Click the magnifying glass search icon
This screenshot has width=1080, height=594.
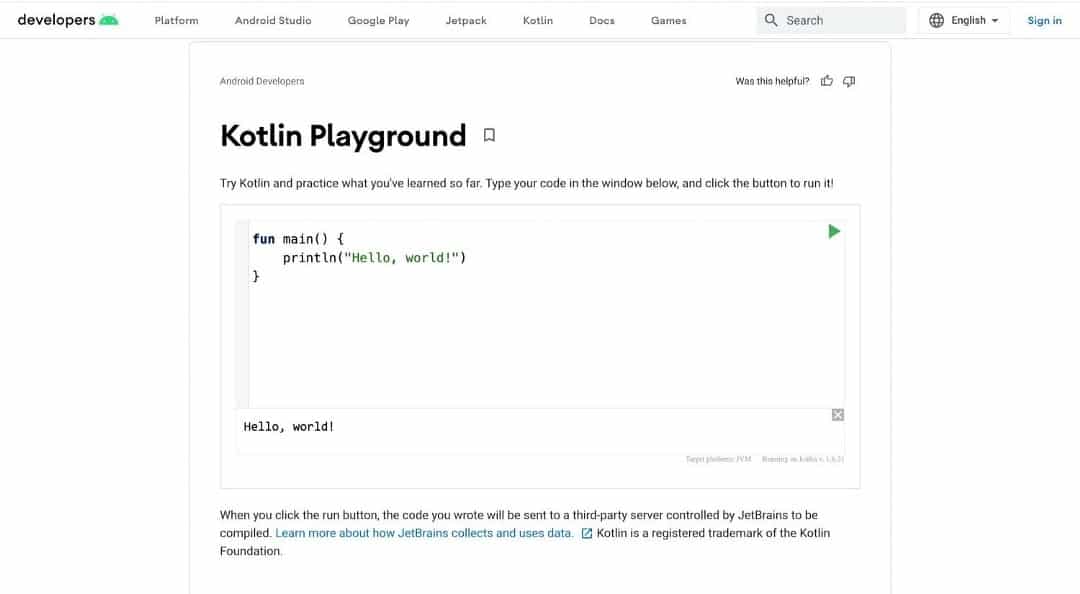pos(770,19)
